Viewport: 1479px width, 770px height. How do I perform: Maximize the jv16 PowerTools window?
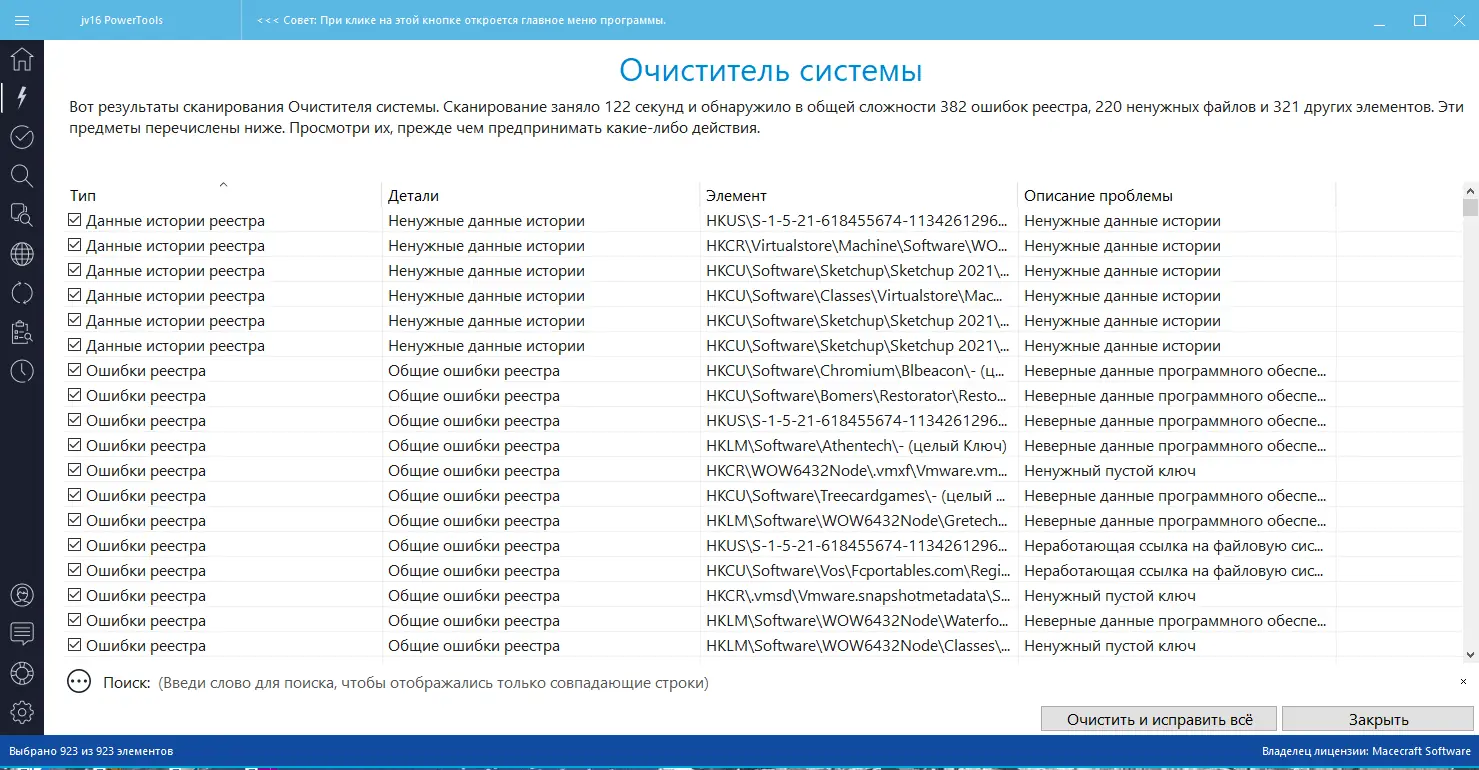click(x=1420, y=20)
